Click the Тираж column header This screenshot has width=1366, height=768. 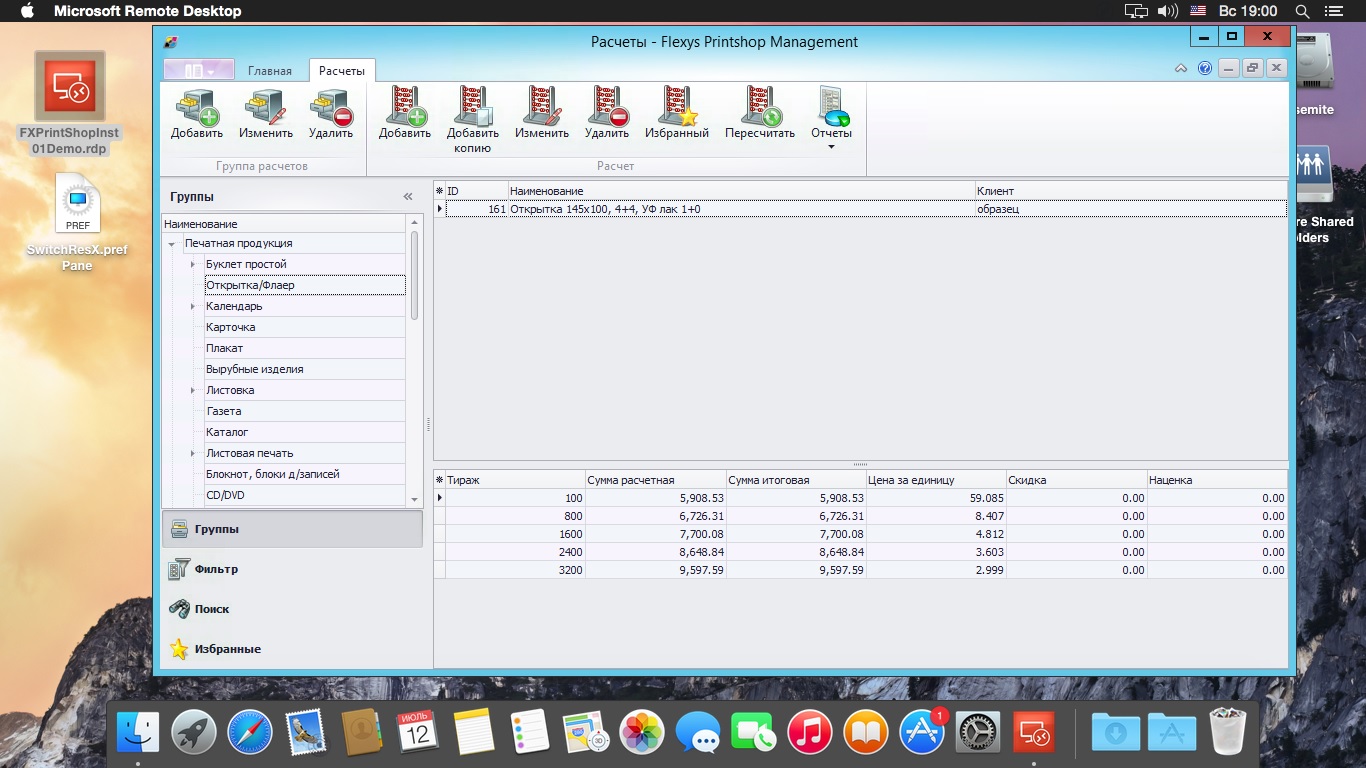[x=515, y=480]
